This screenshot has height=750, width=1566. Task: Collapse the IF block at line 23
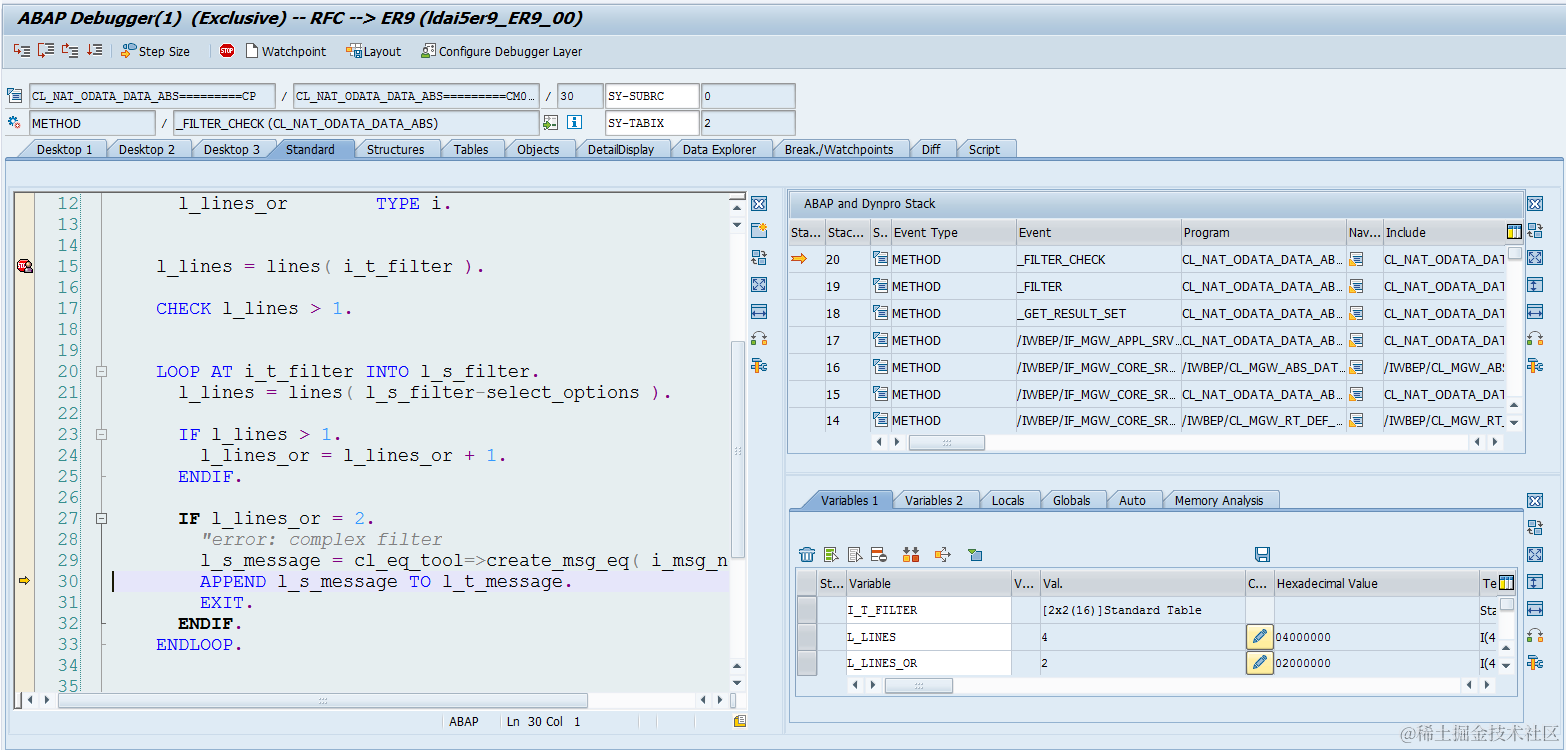[x=101, y=434]
